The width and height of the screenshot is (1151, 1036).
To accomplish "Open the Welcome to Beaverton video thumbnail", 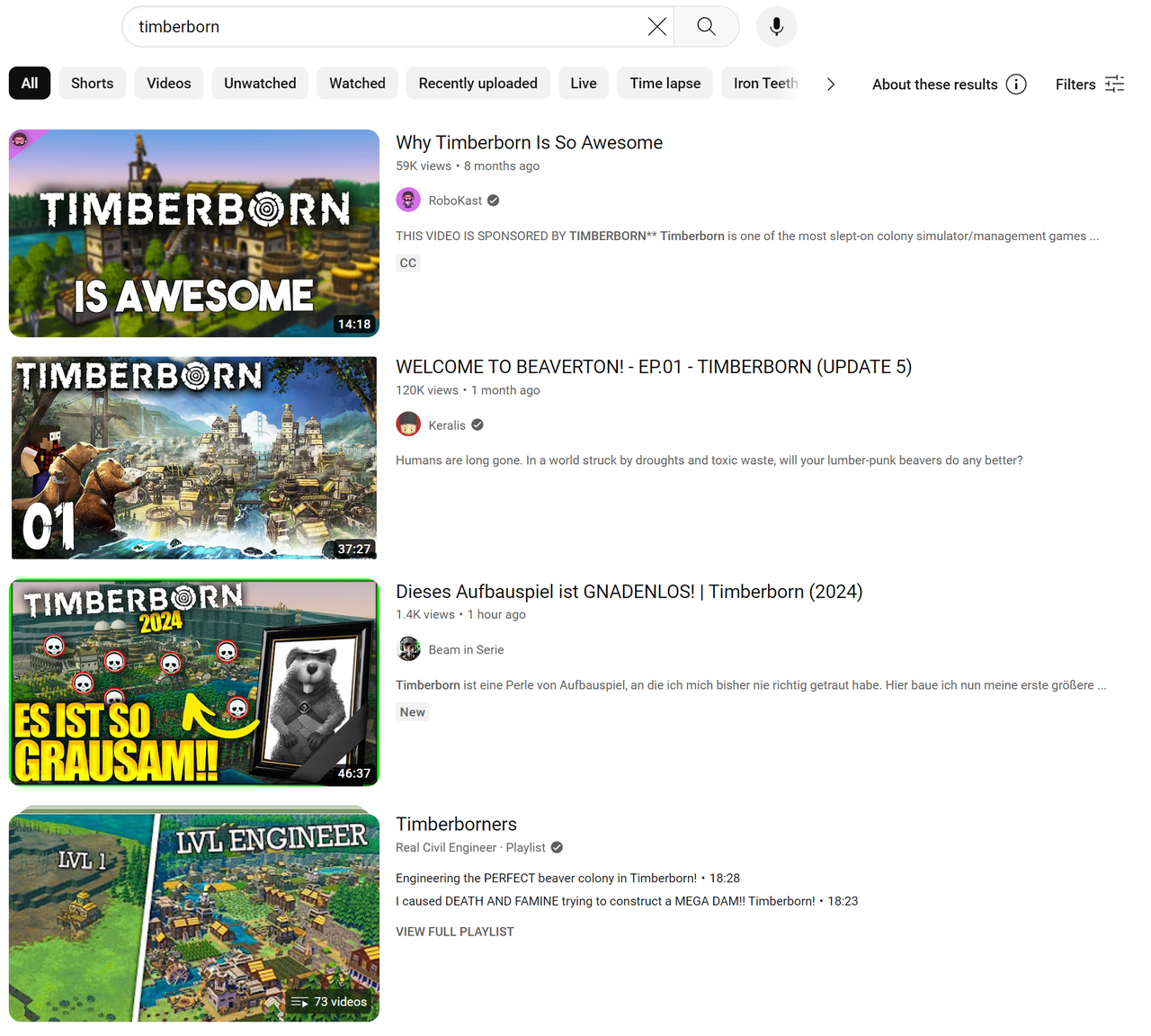I will pos(194,458).
